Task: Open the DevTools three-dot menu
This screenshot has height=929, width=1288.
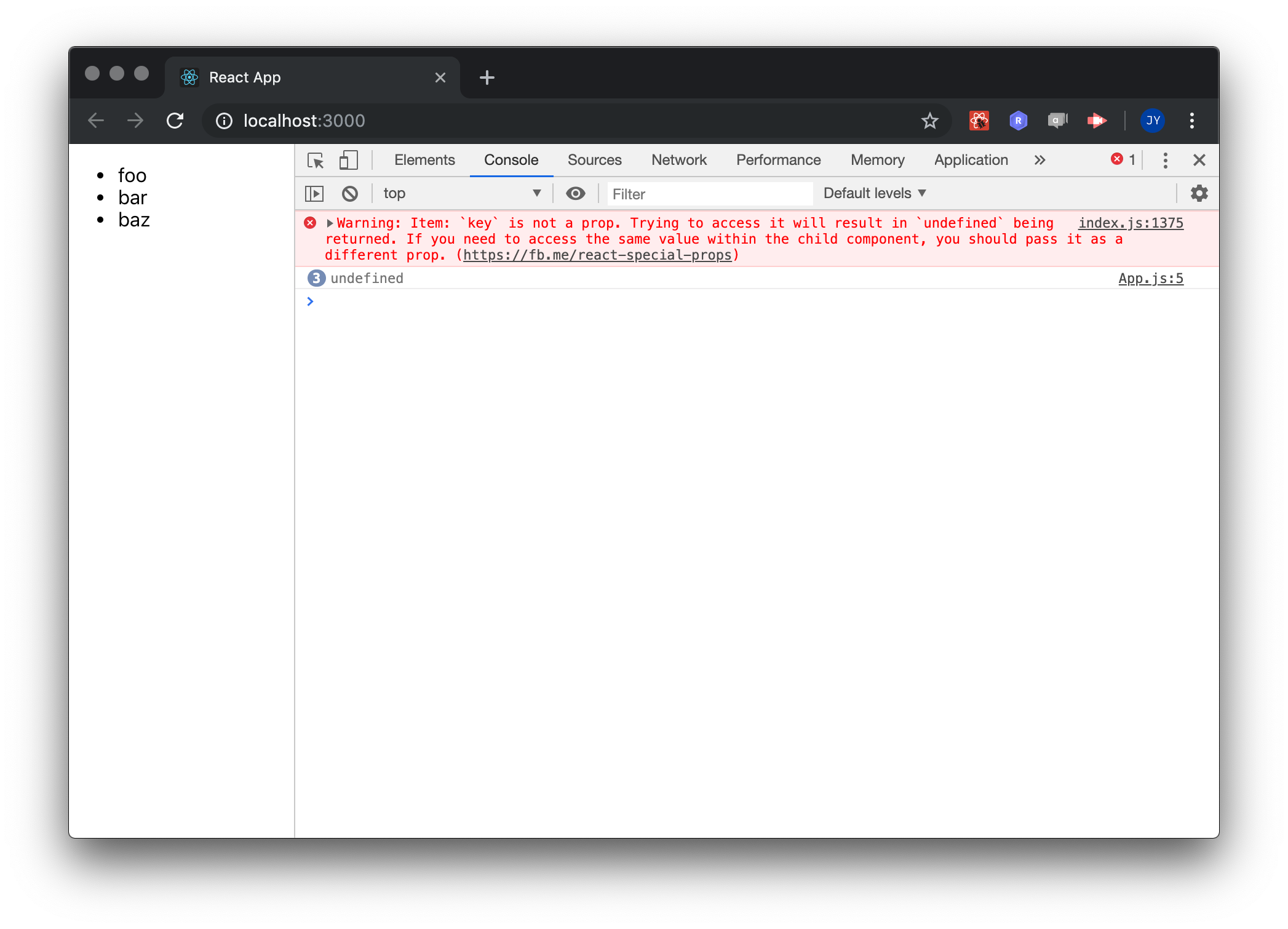Action: pyautogui.click(x=1165, y=161)
